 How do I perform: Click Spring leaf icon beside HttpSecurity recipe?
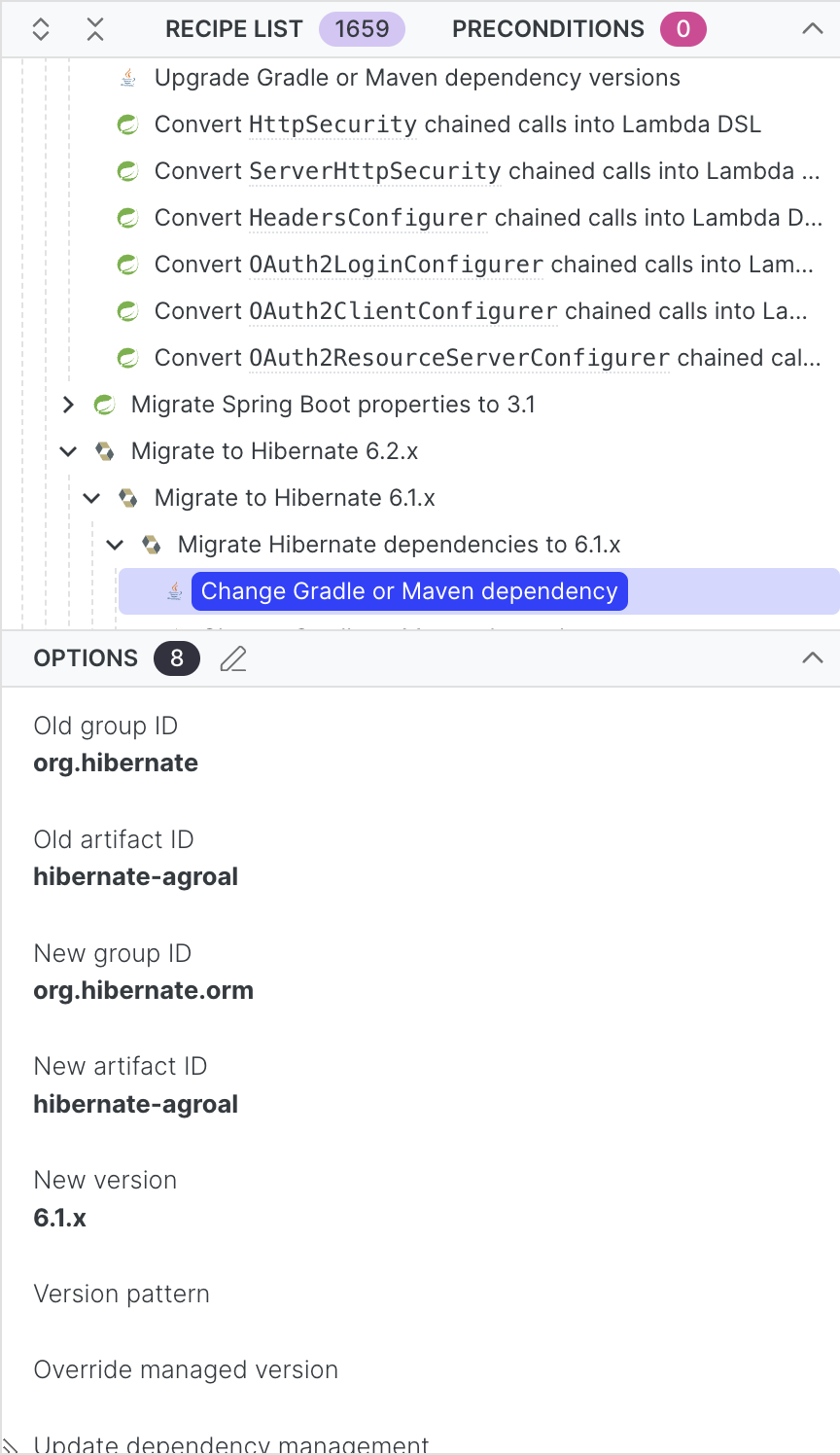coord(127,124)
